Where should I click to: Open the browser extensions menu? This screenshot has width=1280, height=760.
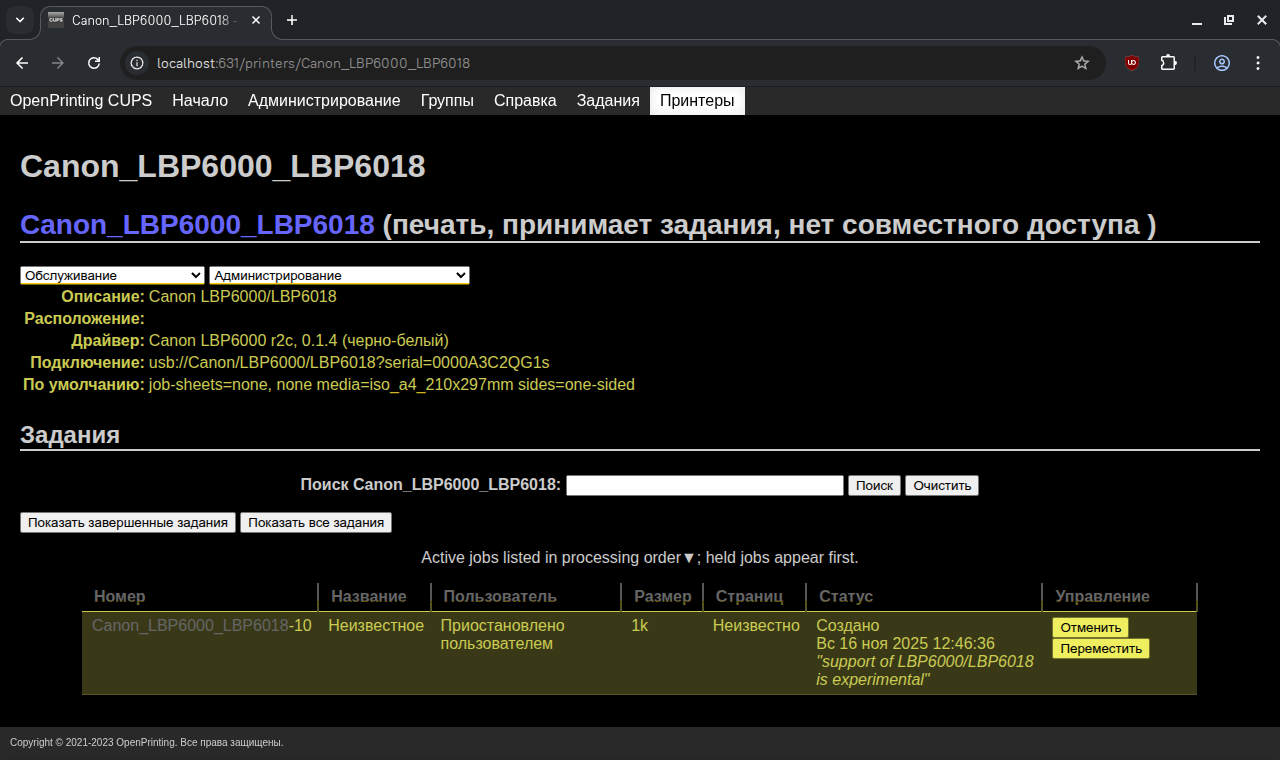pos(1168,63)
